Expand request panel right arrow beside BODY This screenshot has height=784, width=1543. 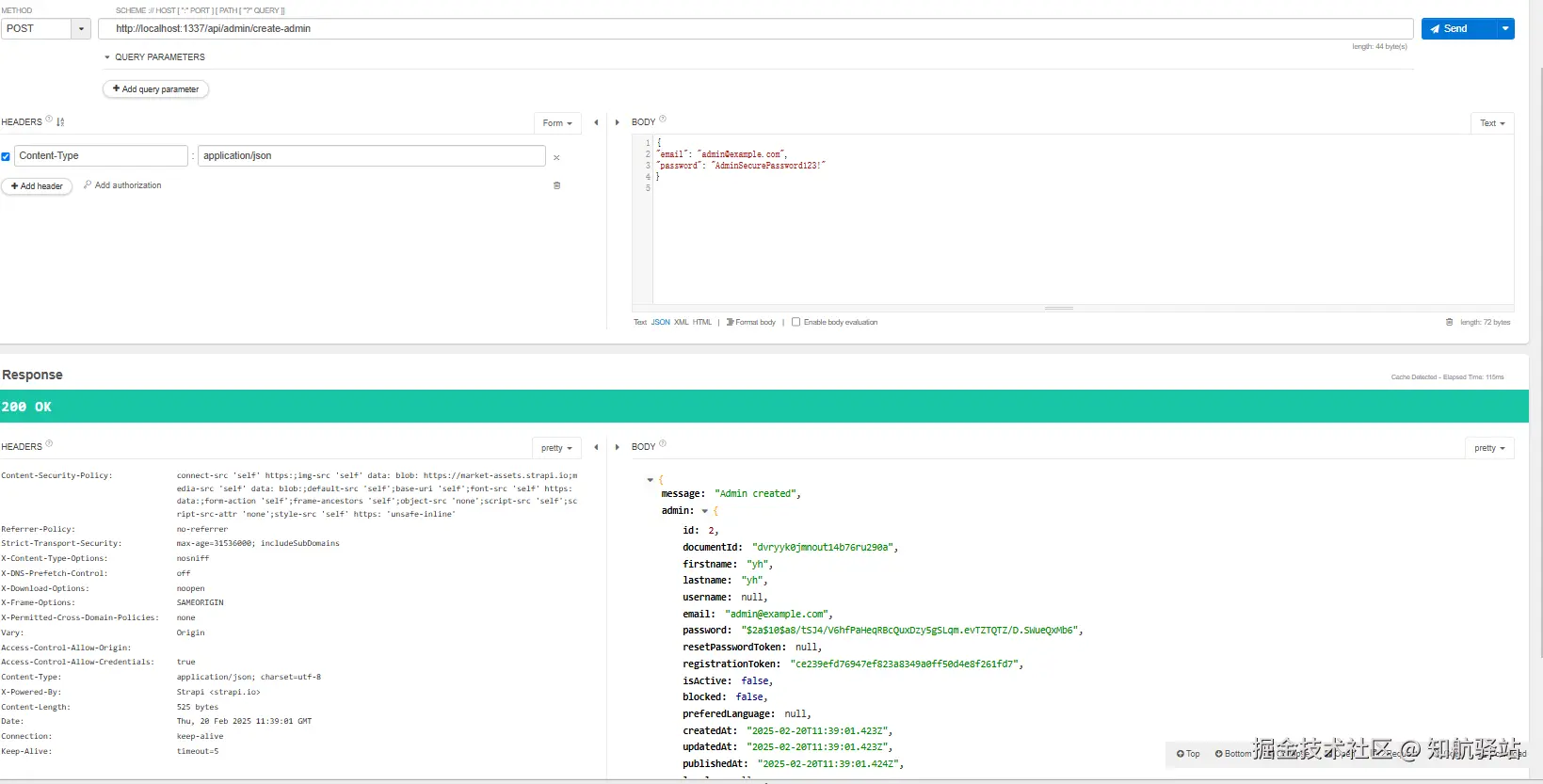pyautogui.click(x=618, y=122)
